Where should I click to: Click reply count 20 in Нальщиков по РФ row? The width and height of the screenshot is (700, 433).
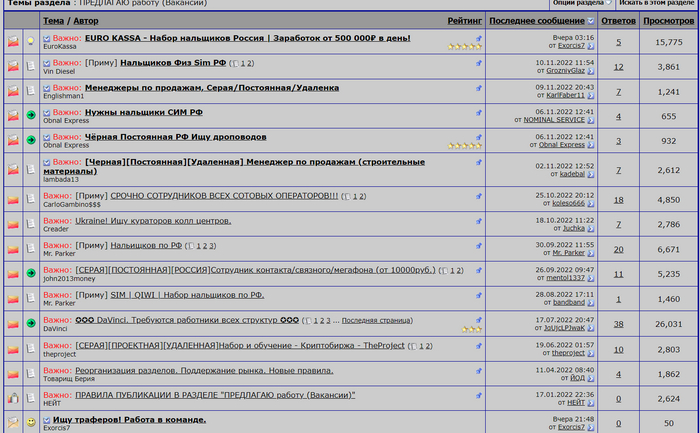click(618, 250)
